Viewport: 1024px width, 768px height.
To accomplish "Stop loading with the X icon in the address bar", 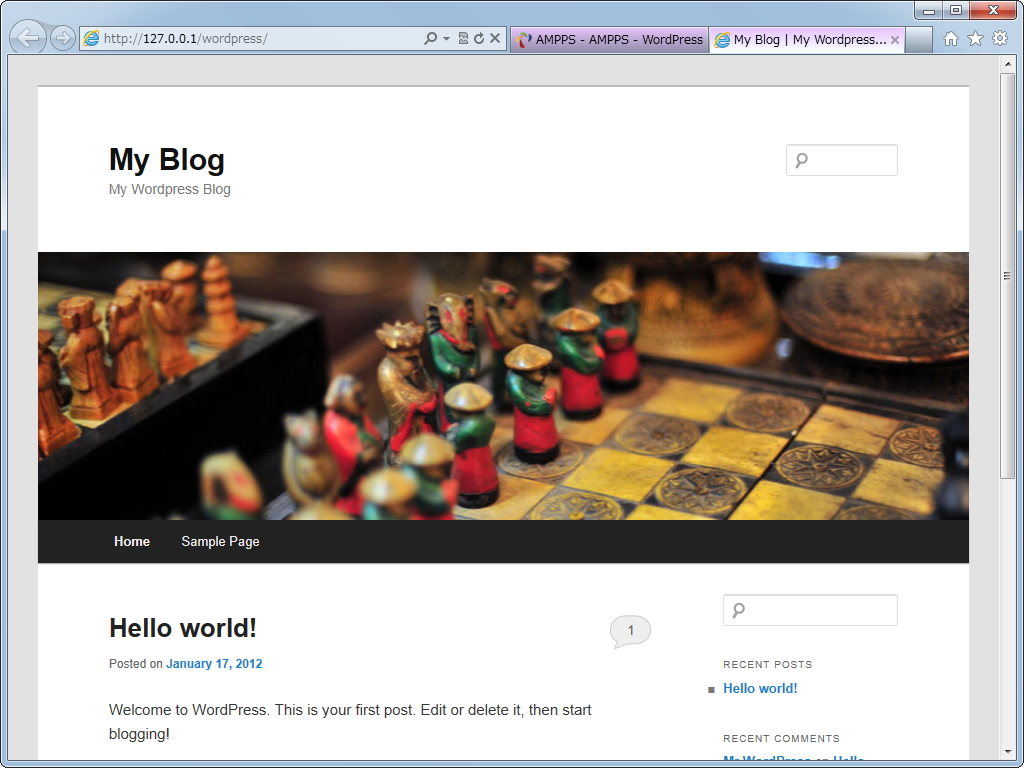I will [495, 39].
